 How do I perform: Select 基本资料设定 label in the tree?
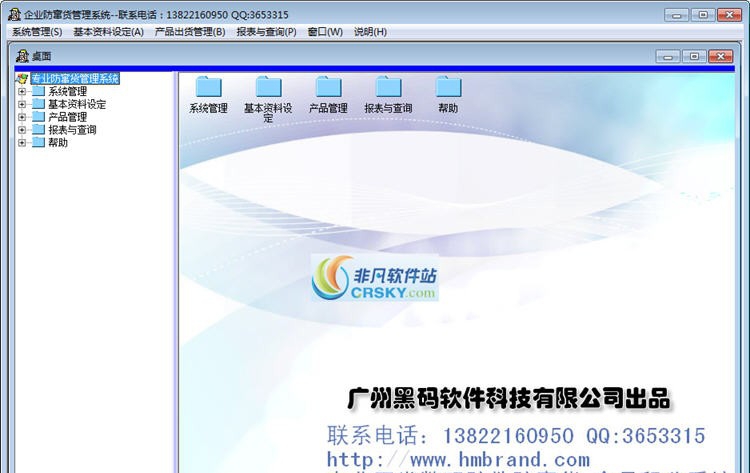click(77, 104)
